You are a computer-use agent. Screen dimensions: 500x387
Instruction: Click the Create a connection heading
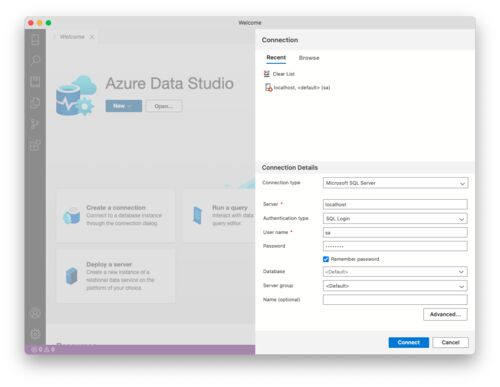tap(116, 207)
